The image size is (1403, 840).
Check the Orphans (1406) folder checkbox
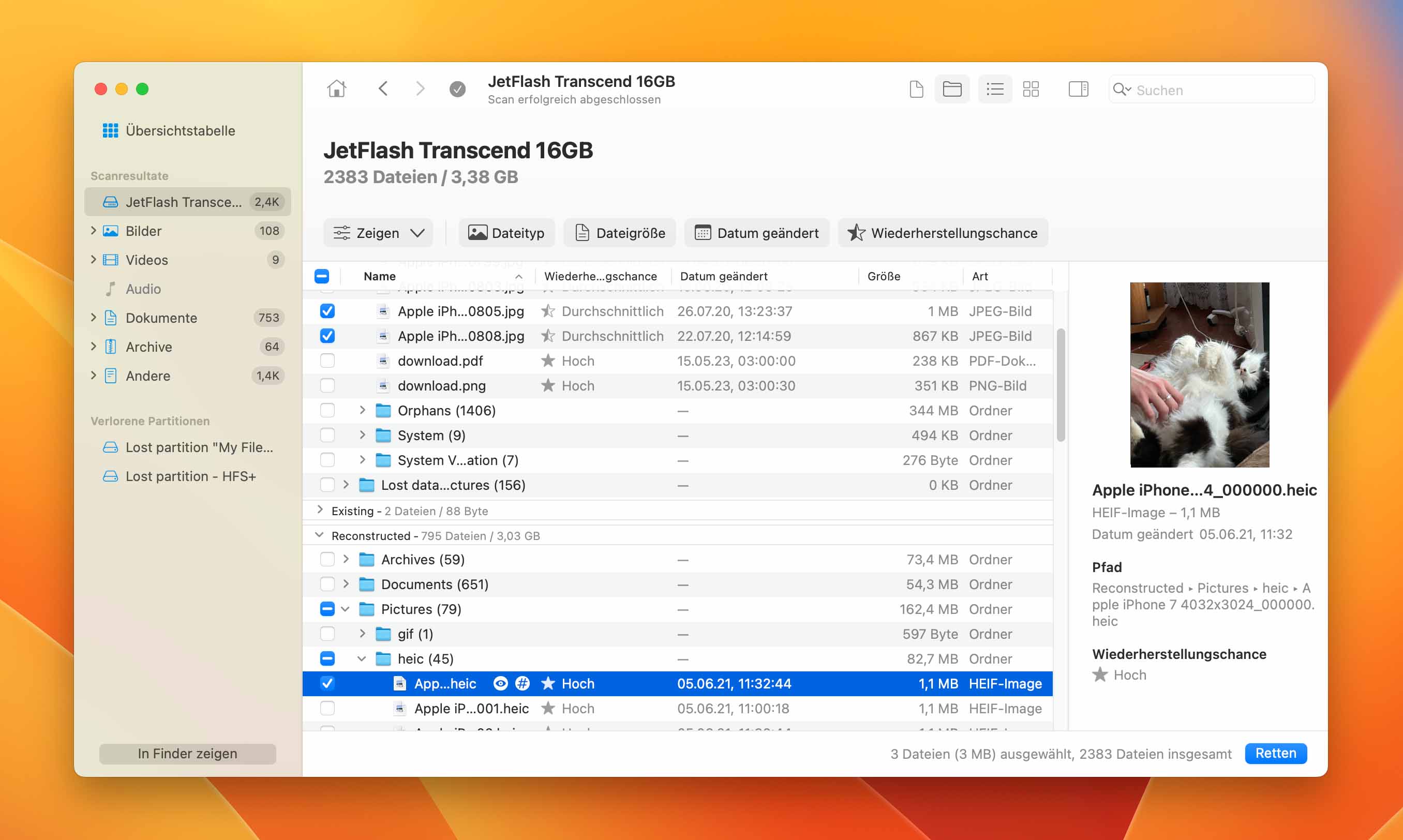(x=327, y=410)
